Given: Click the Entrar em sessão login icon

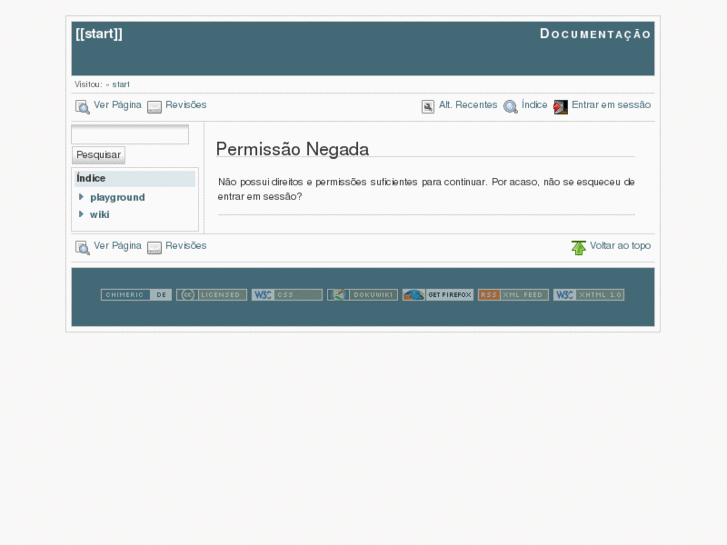Looking at the screenshot, I should pyautogui.click(x=561, y=107).
